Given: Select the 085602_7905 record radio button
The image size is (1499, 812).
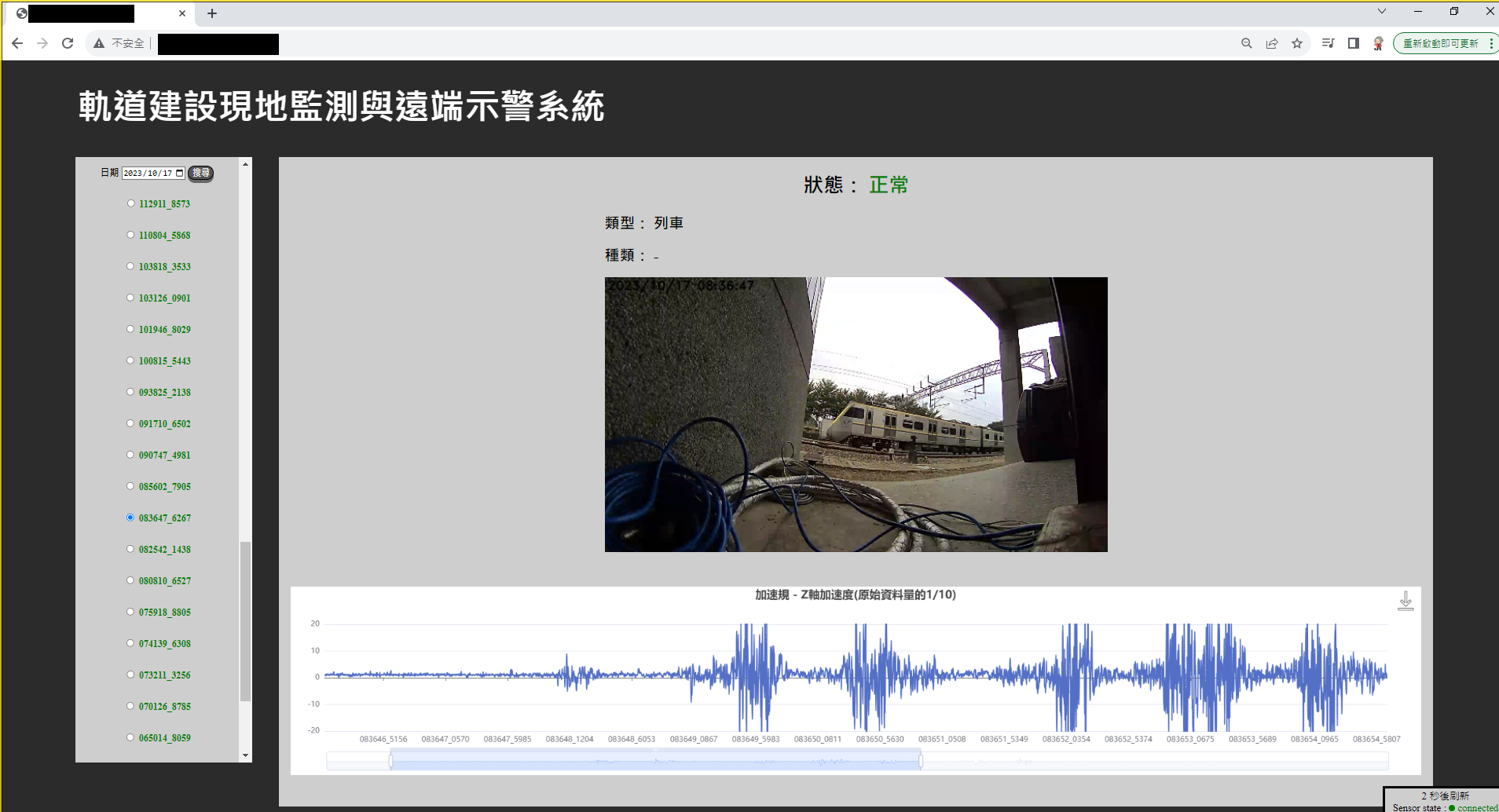Looking at the screenshot, I should (x=130, y=486).
